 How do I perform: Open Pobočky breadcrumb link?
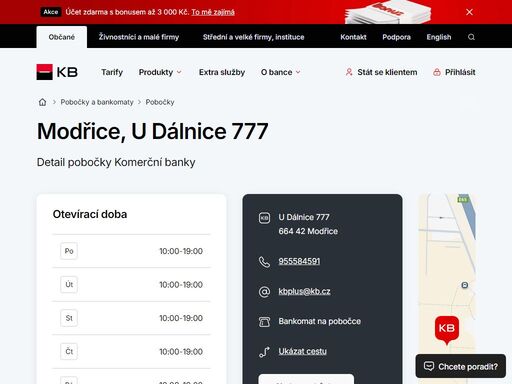(160, 102)
